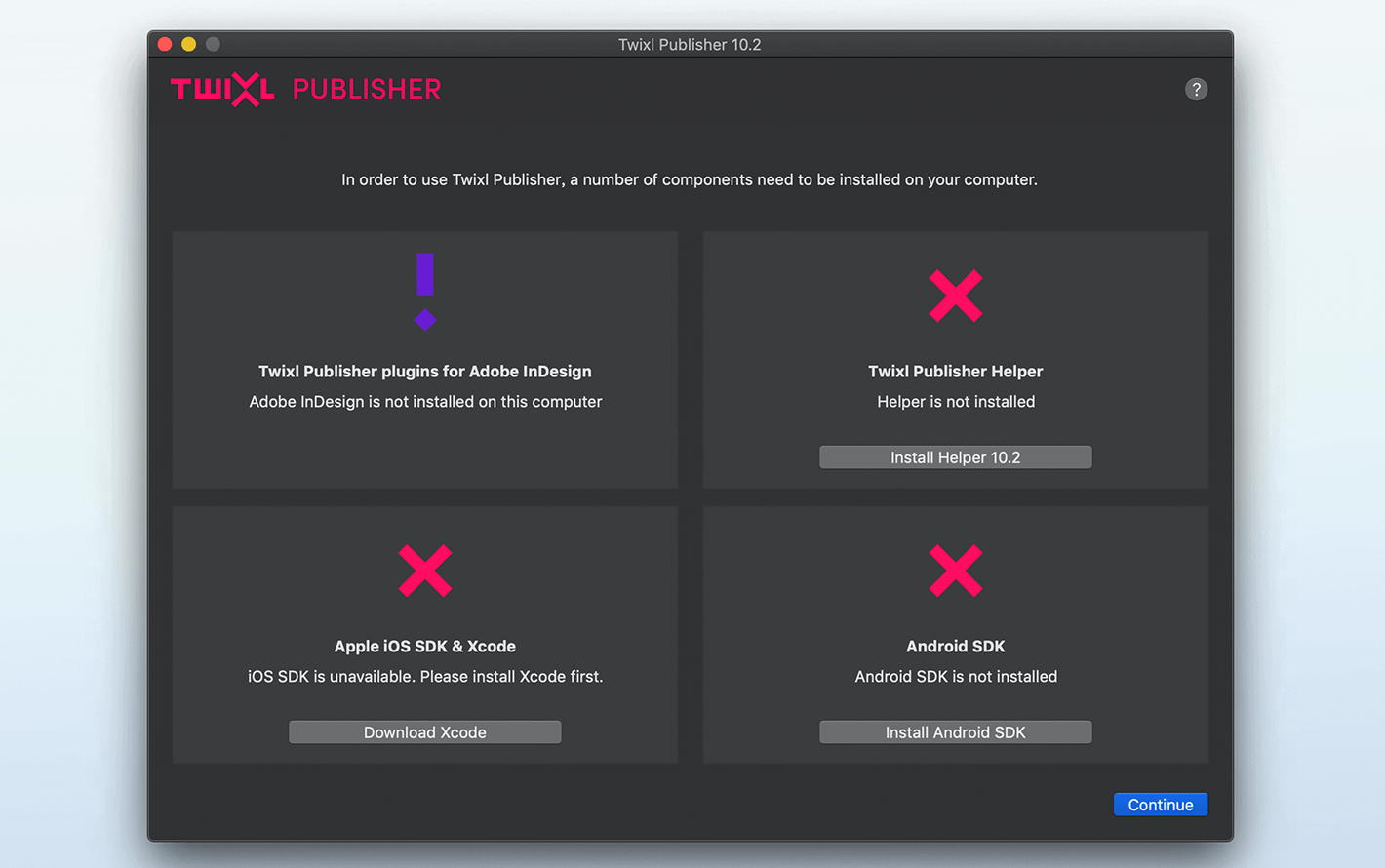1385x868 pixels.
Task: Click 'Adobe InDesign is not installed' message
Action: (x=425, y=402)
